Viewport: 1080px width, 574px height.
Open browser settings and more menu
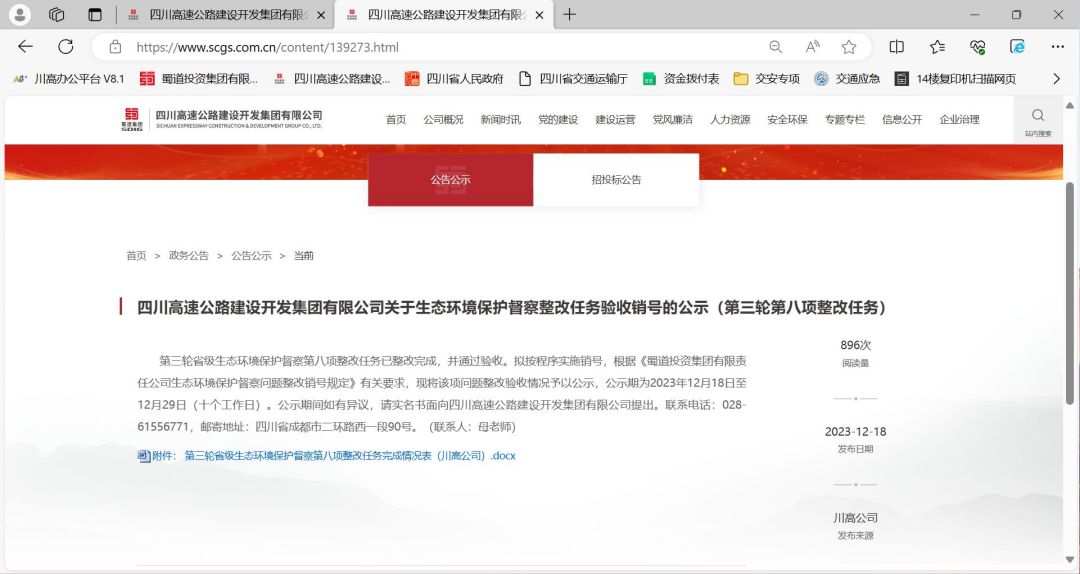coord(1058,47)
